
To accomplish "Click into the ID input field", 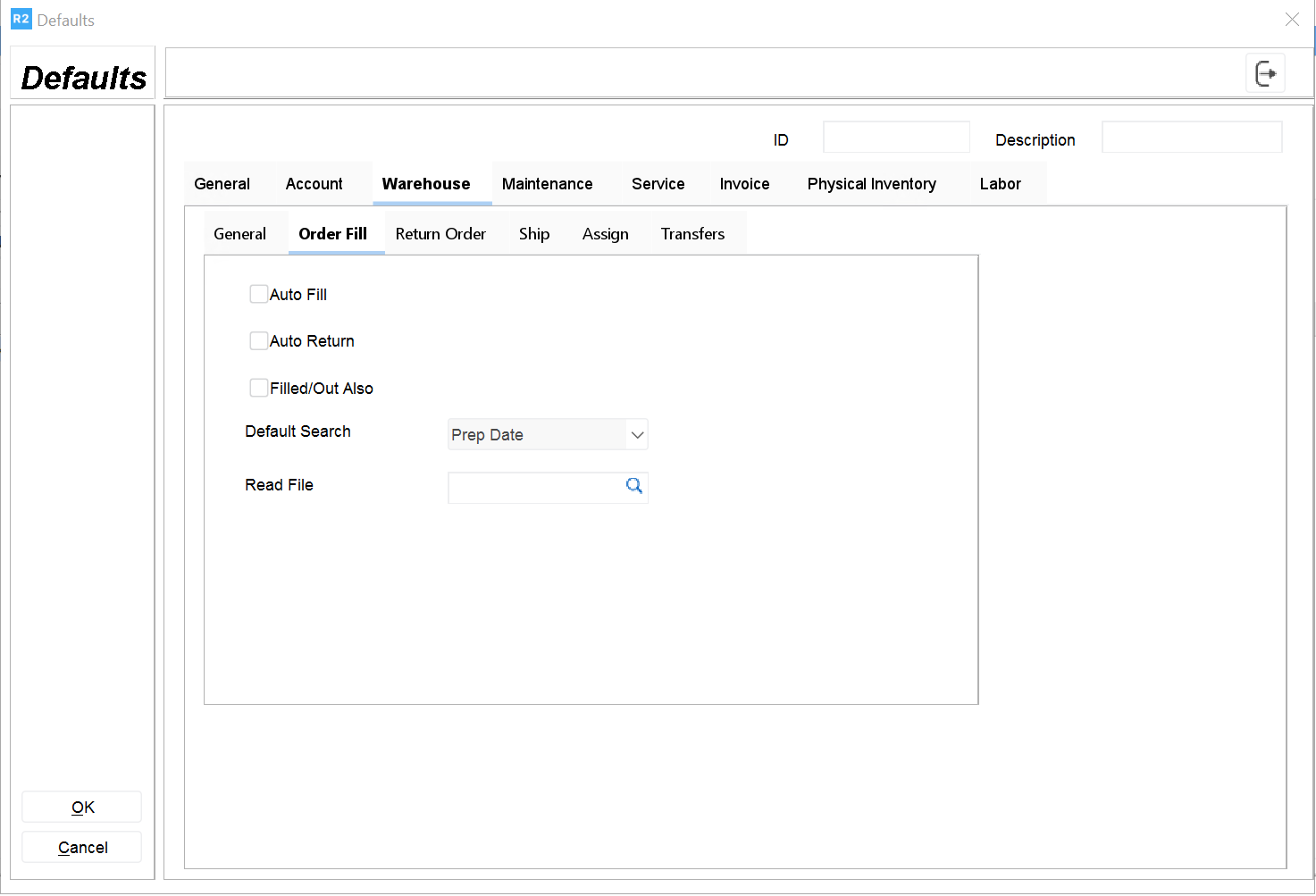I will coord(896,138).
